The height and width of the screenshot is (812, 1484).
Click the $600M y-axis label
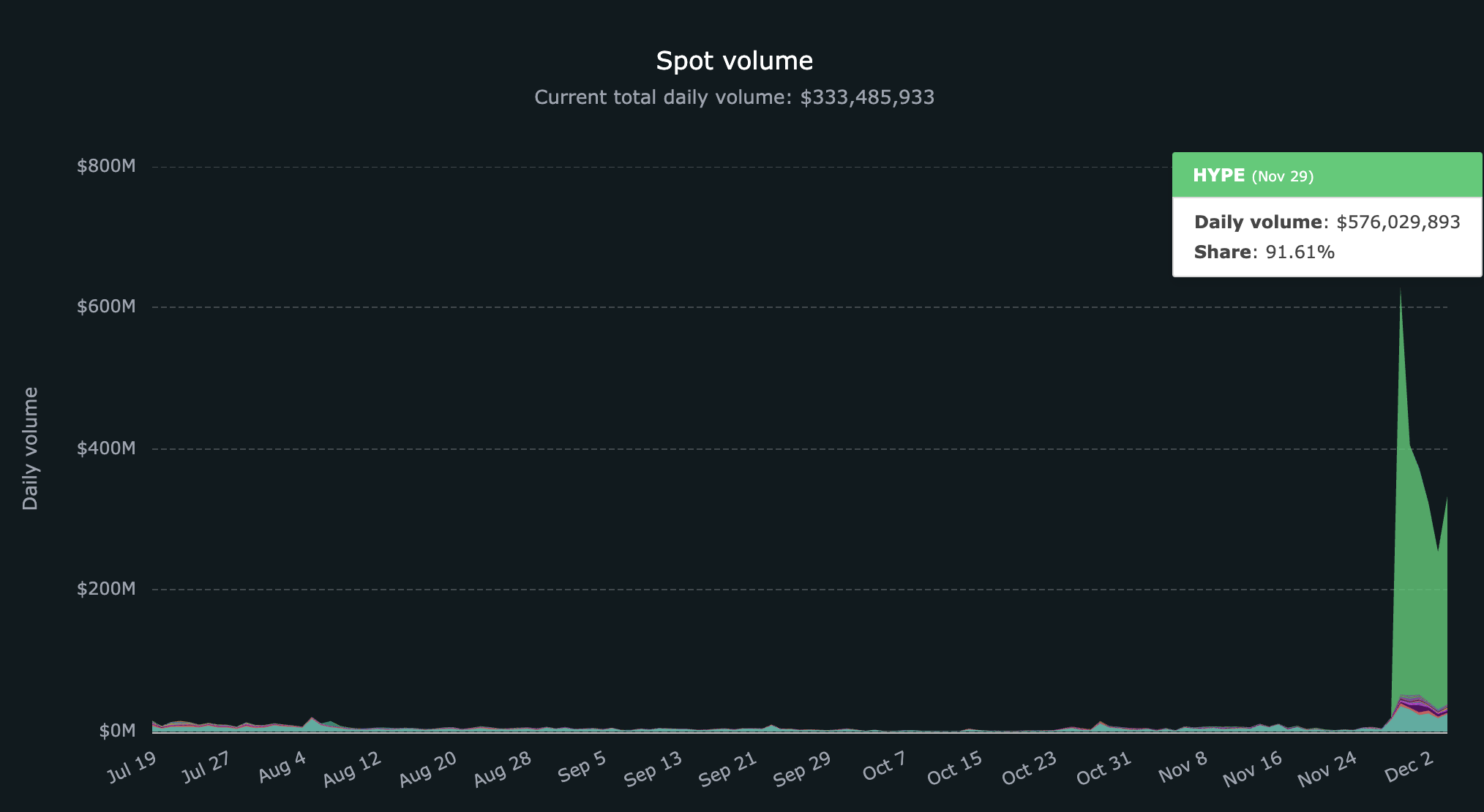(x=106, y=307)
